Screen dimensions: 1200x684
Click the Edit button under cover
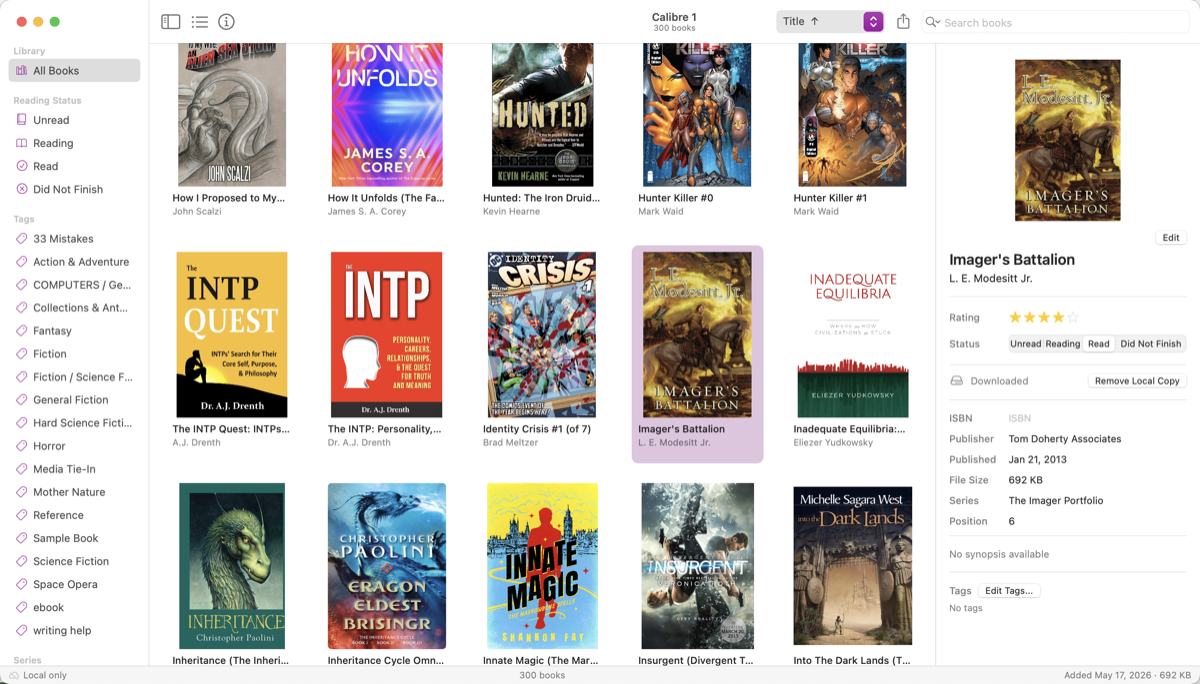pyautogui.click(x=1170, y=238)
